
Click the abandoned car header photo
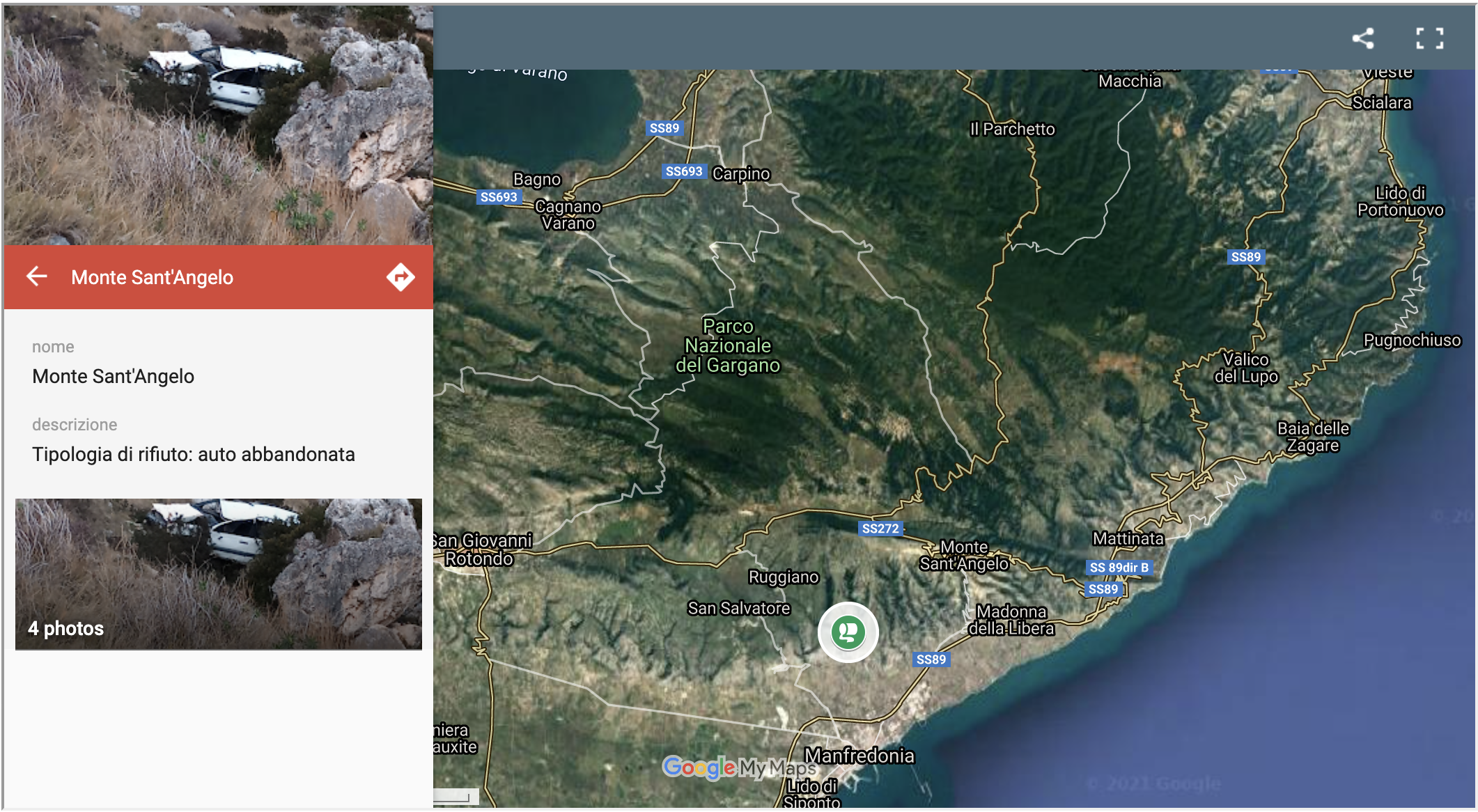point(219,125)
